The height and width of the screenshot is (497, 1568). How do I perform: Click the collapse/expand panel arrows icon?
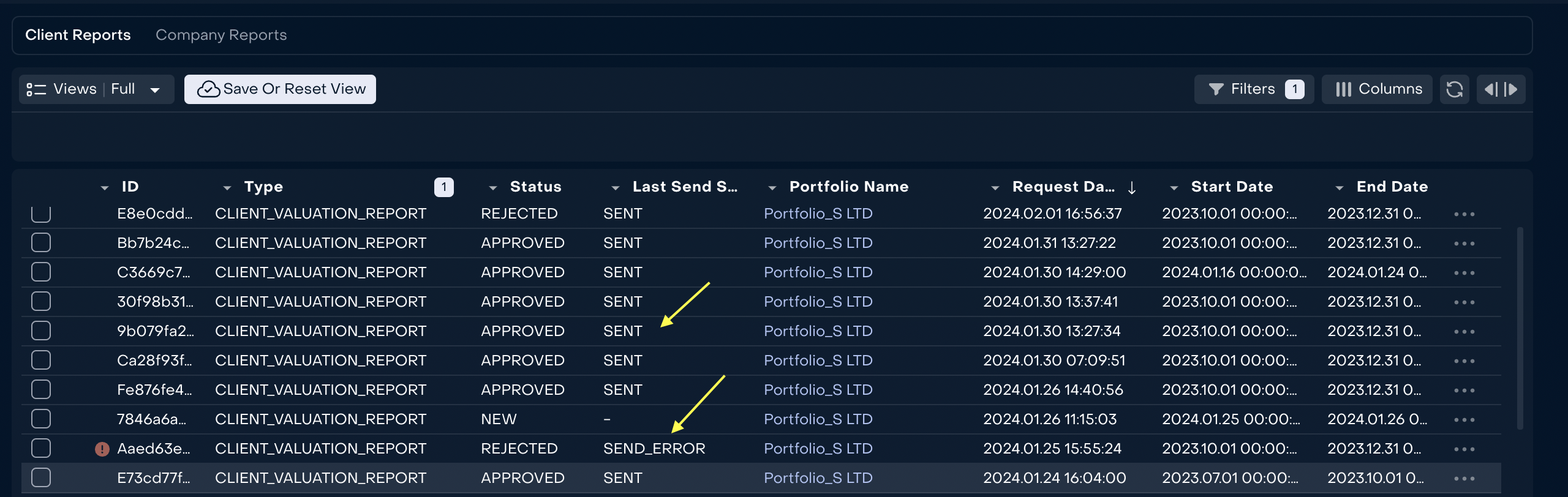coord(1501,89)
